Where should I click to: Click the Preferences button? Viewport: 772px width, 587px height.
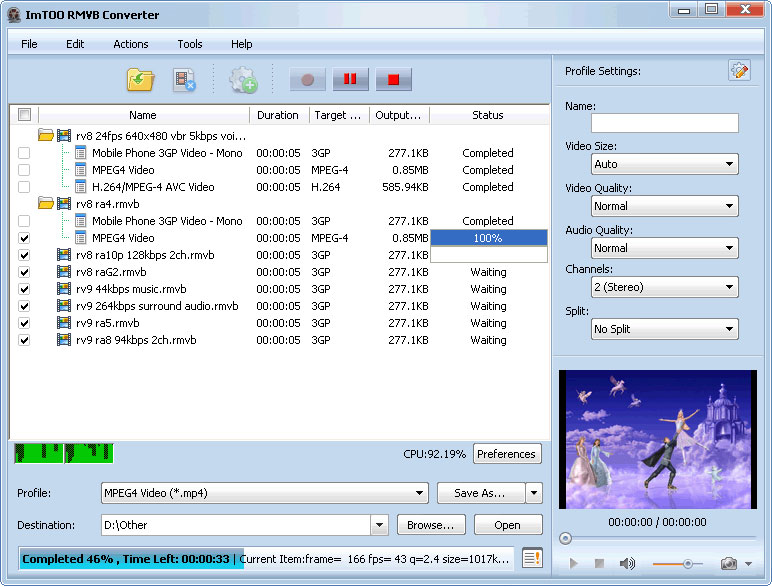click(506, 454)
